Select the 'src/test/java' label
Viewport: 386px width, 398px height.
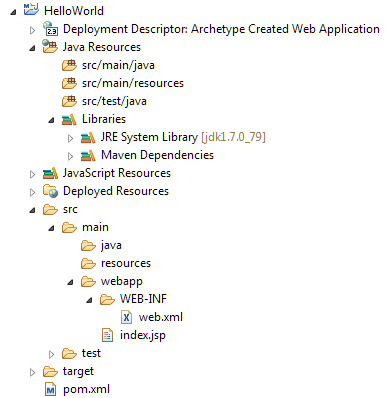(x=114, y=101)
